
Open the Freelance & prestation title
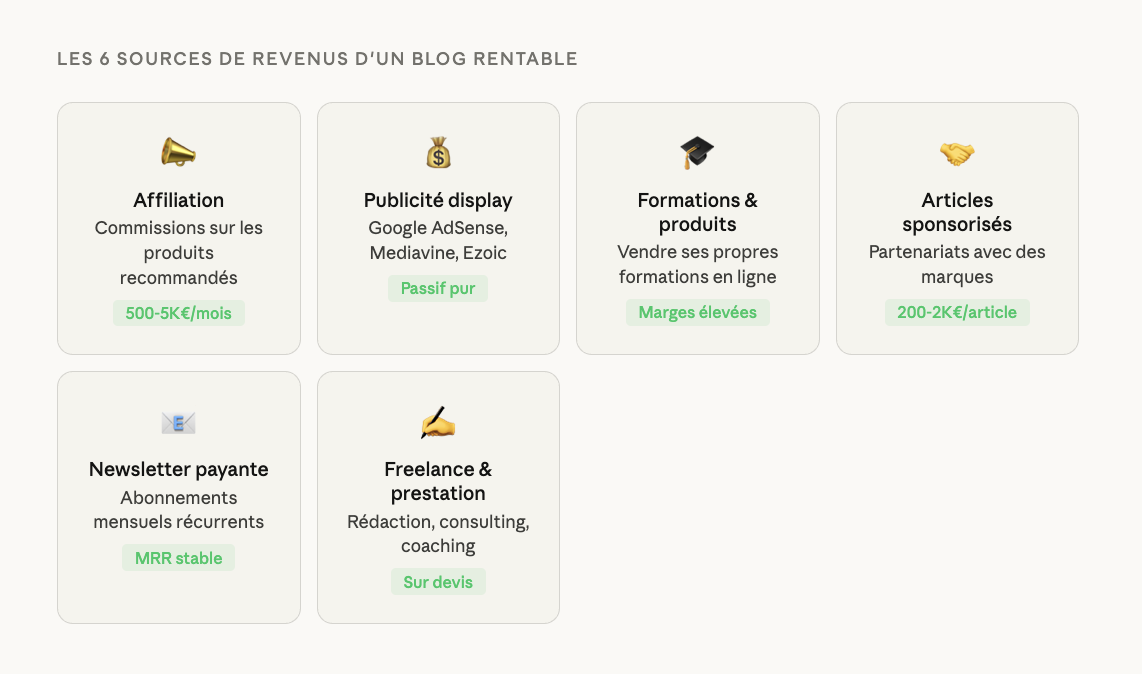[x=438, y=481]
